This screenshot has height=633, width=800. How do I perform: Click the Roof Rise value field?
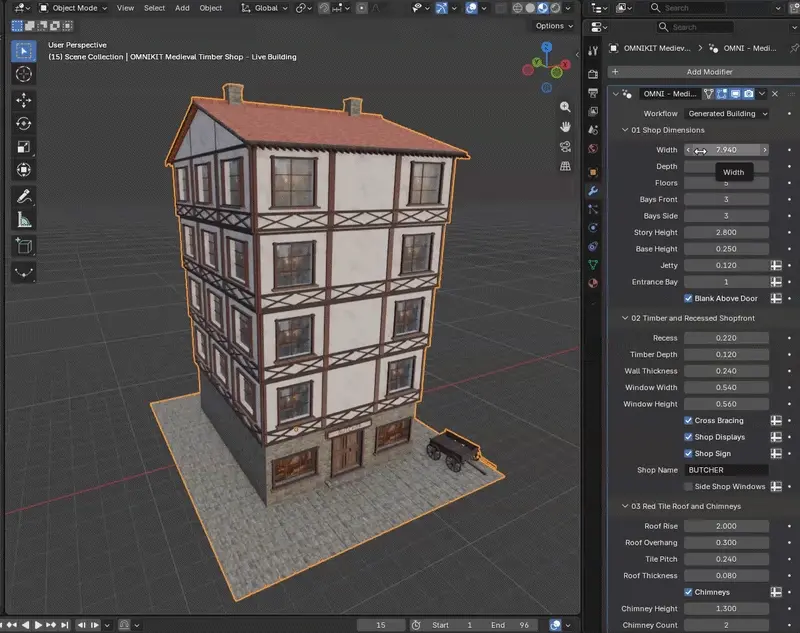click(x=727, y=526)
